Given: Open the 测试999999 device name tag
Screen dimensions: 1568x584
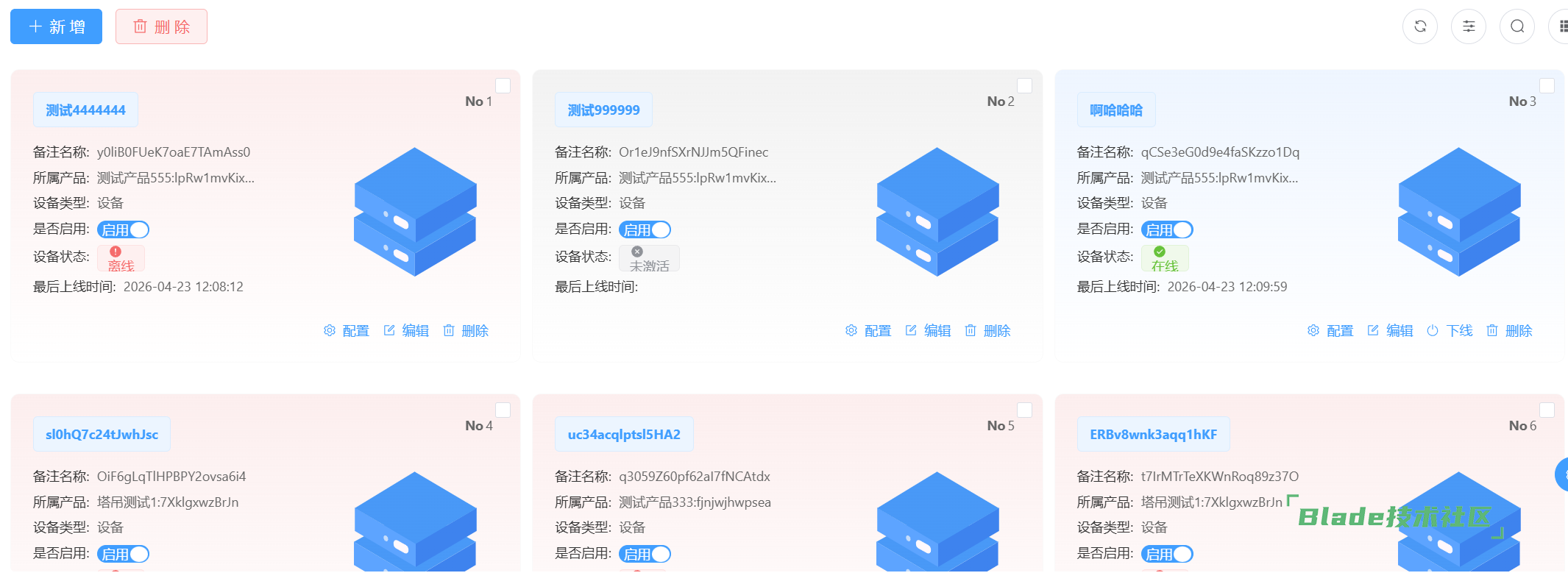Looking at the screenshot, I should (603, 110).
